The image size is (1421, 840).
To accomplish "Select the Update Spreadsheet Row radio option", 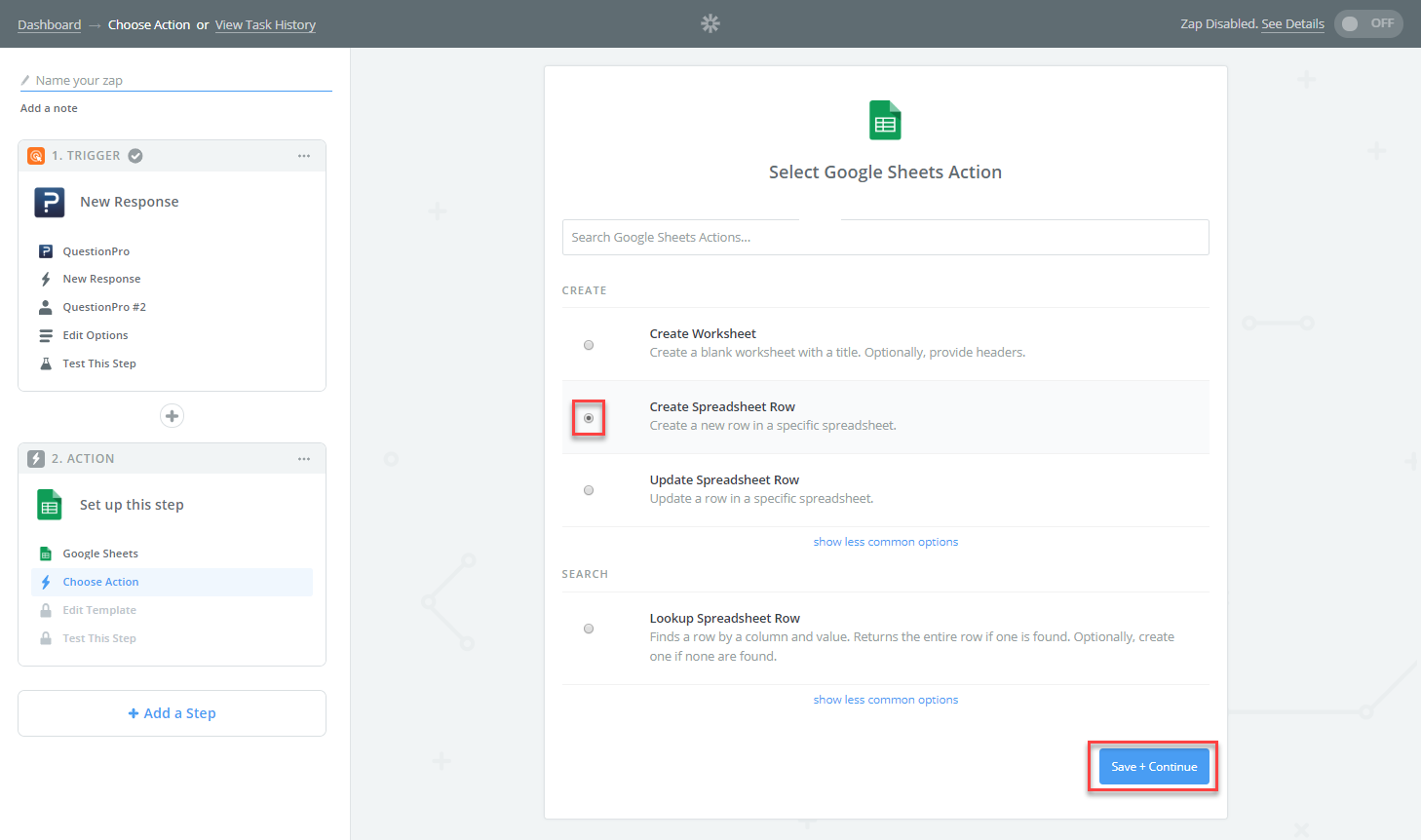I will pos(589,490).
